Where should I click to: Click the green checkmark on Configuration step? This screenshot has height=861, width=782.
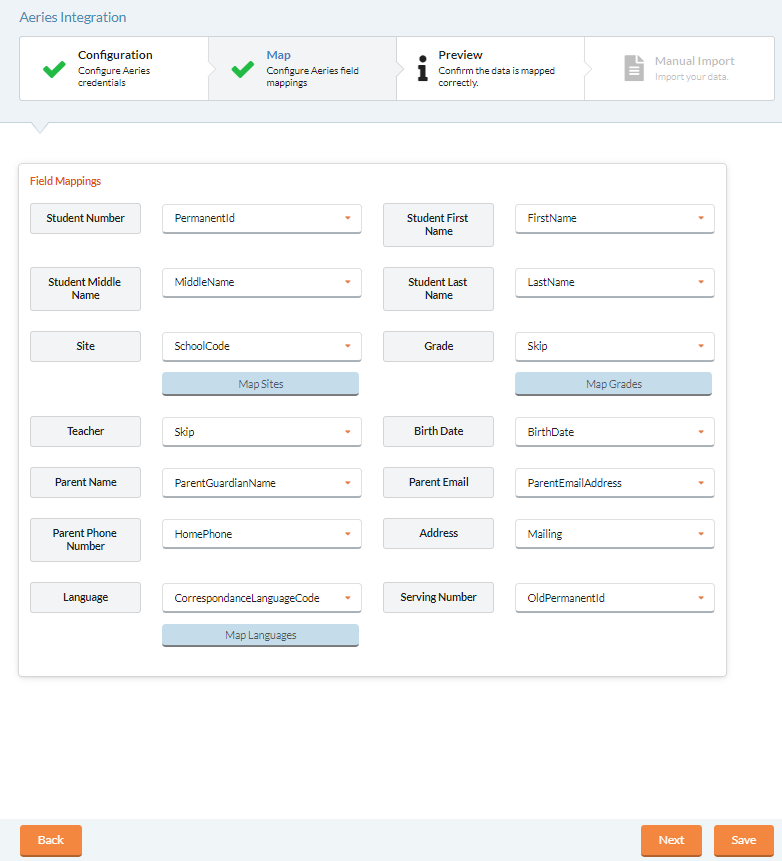coord(54,69)
